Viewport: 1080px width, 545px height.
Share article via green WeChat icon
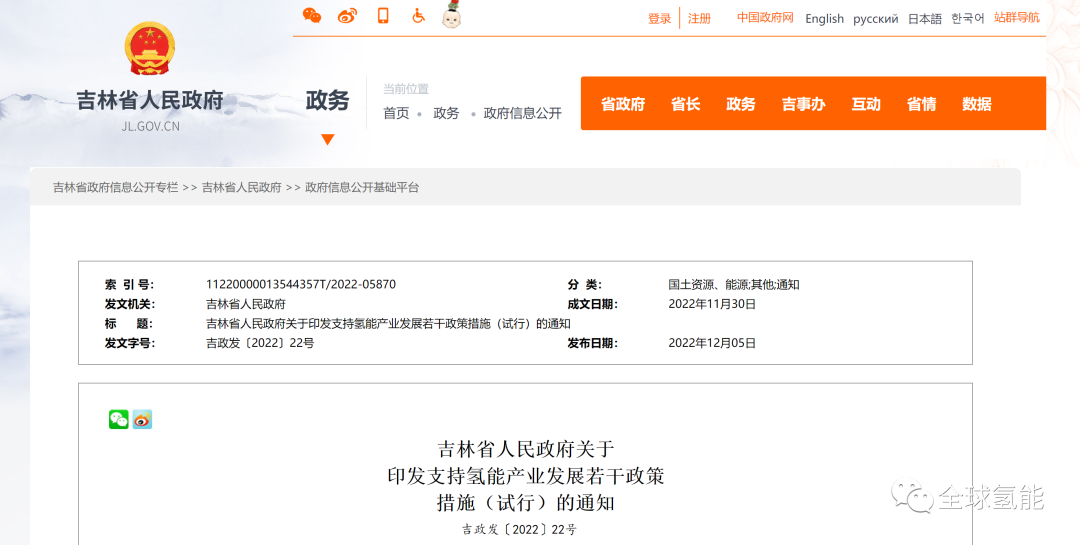[119, 420]
